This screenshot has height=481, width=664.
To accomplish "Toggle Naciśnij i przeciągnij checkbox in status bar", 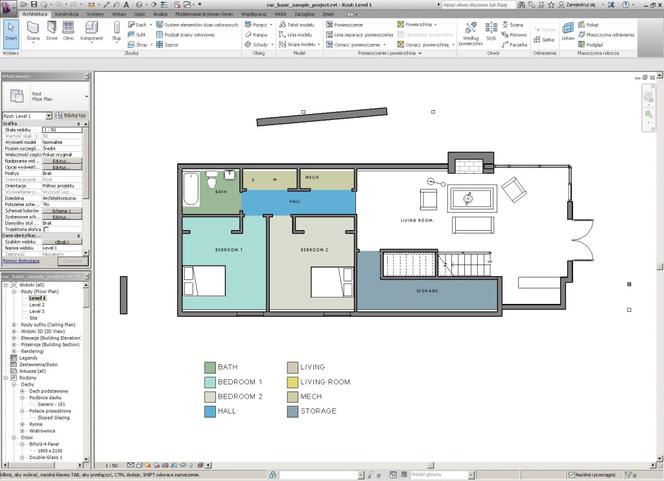I will (571, 475).
